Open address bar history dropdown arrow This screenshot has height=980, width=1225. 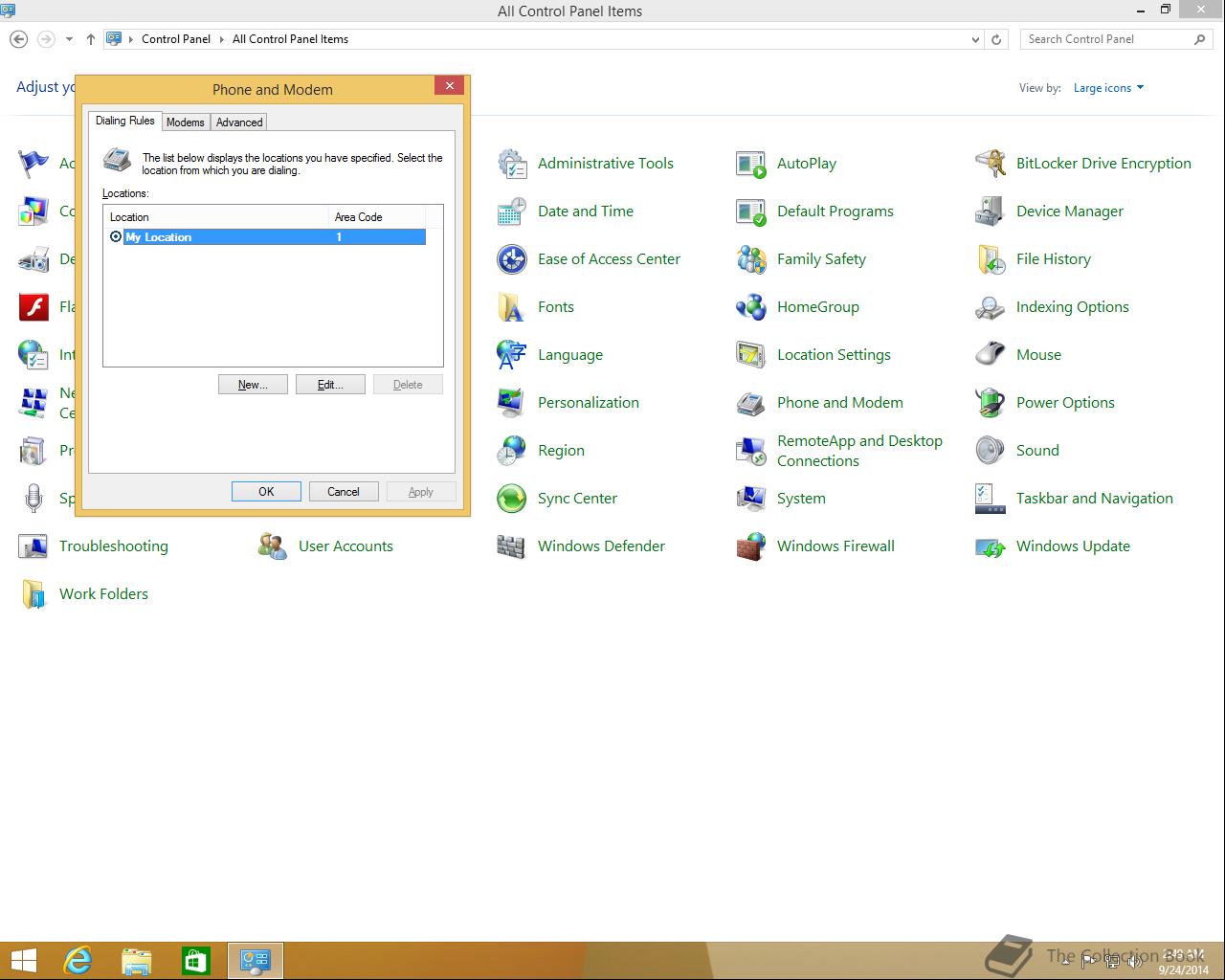[975, 39]
